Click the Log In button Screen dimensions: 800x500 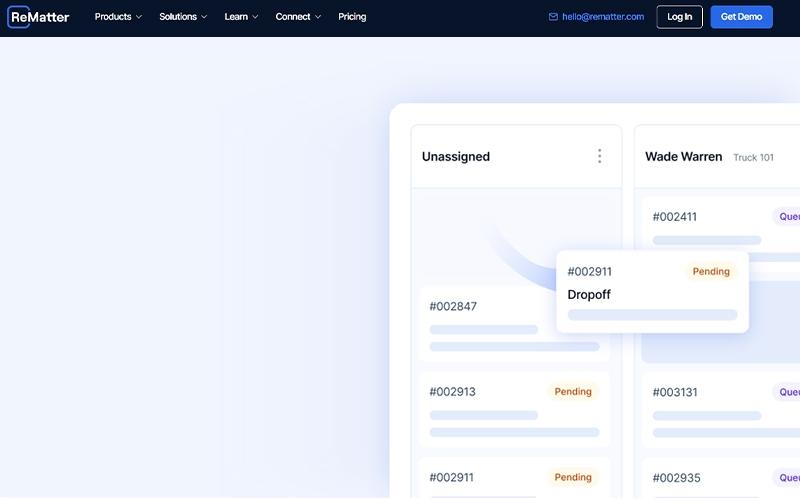pyautogui.click(x=679, y=17)
